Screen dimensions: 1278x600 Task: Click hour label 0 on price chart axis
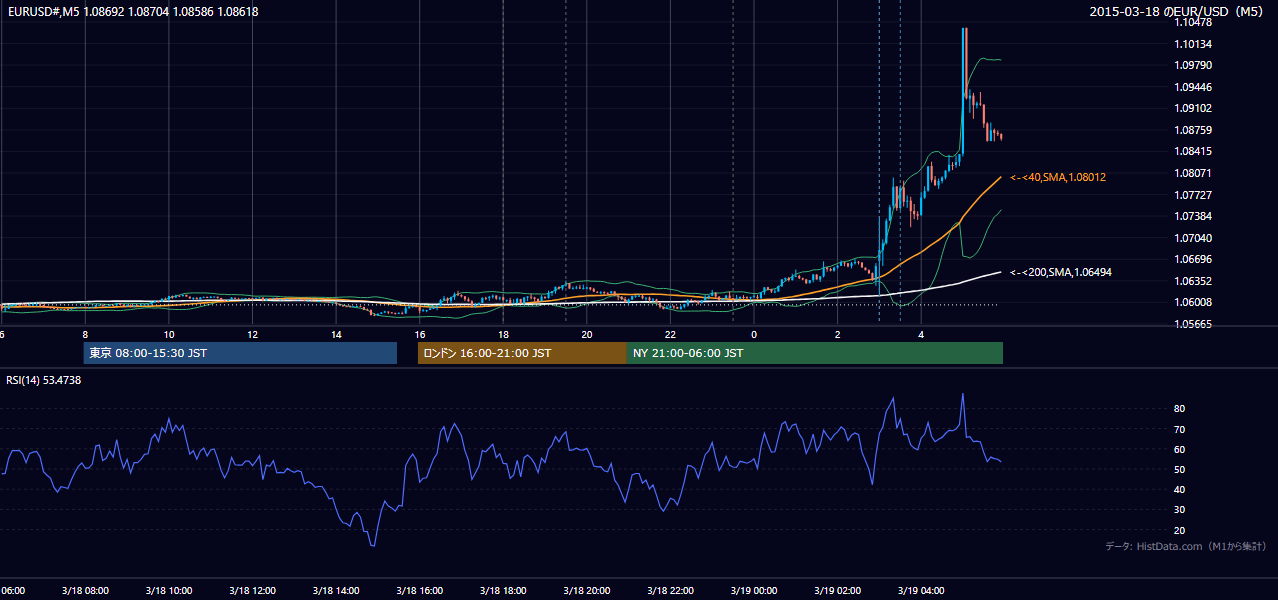pos(754,334)
